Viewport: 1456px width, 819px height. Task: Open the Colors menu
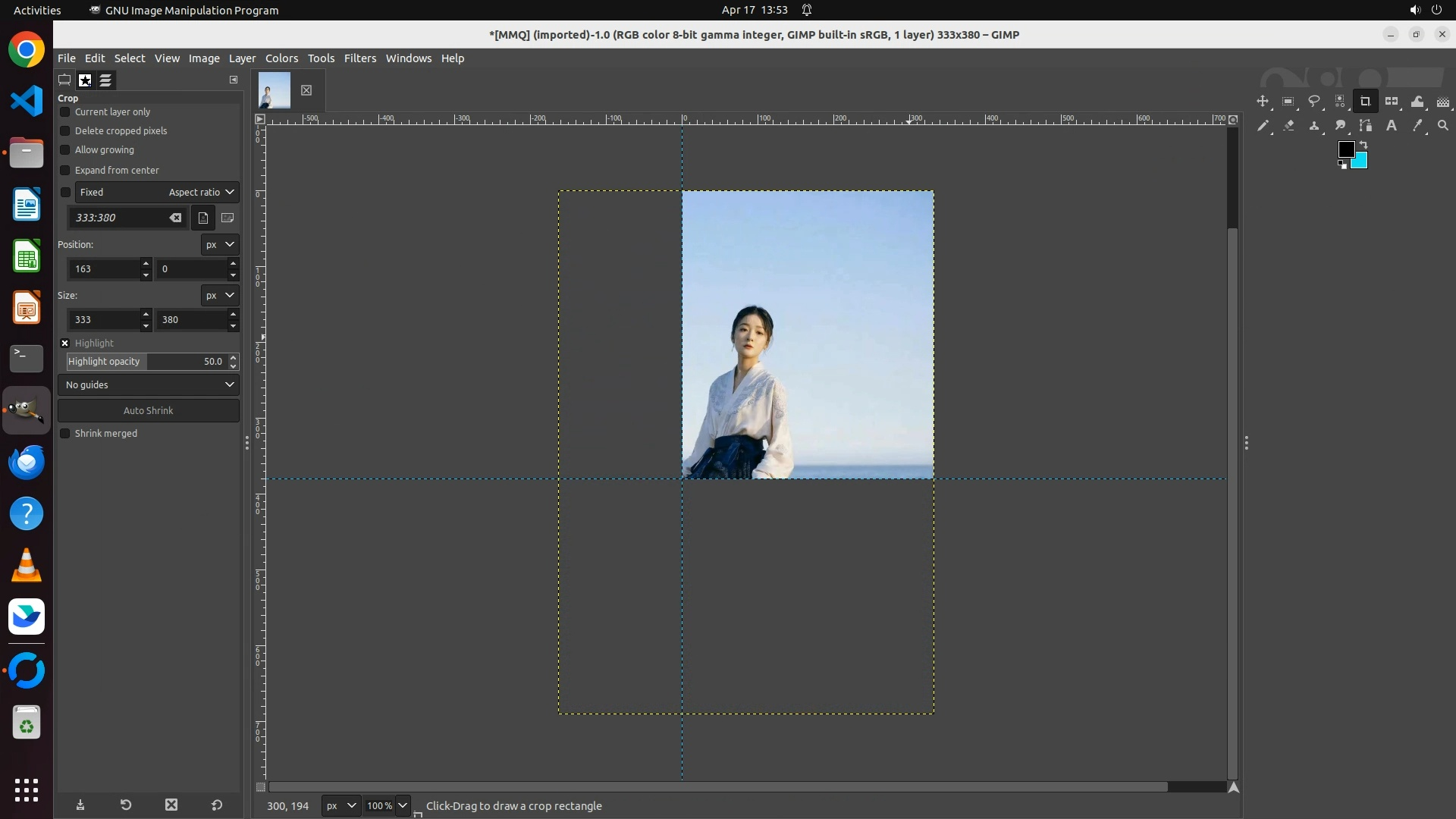(x=281, y=58)
